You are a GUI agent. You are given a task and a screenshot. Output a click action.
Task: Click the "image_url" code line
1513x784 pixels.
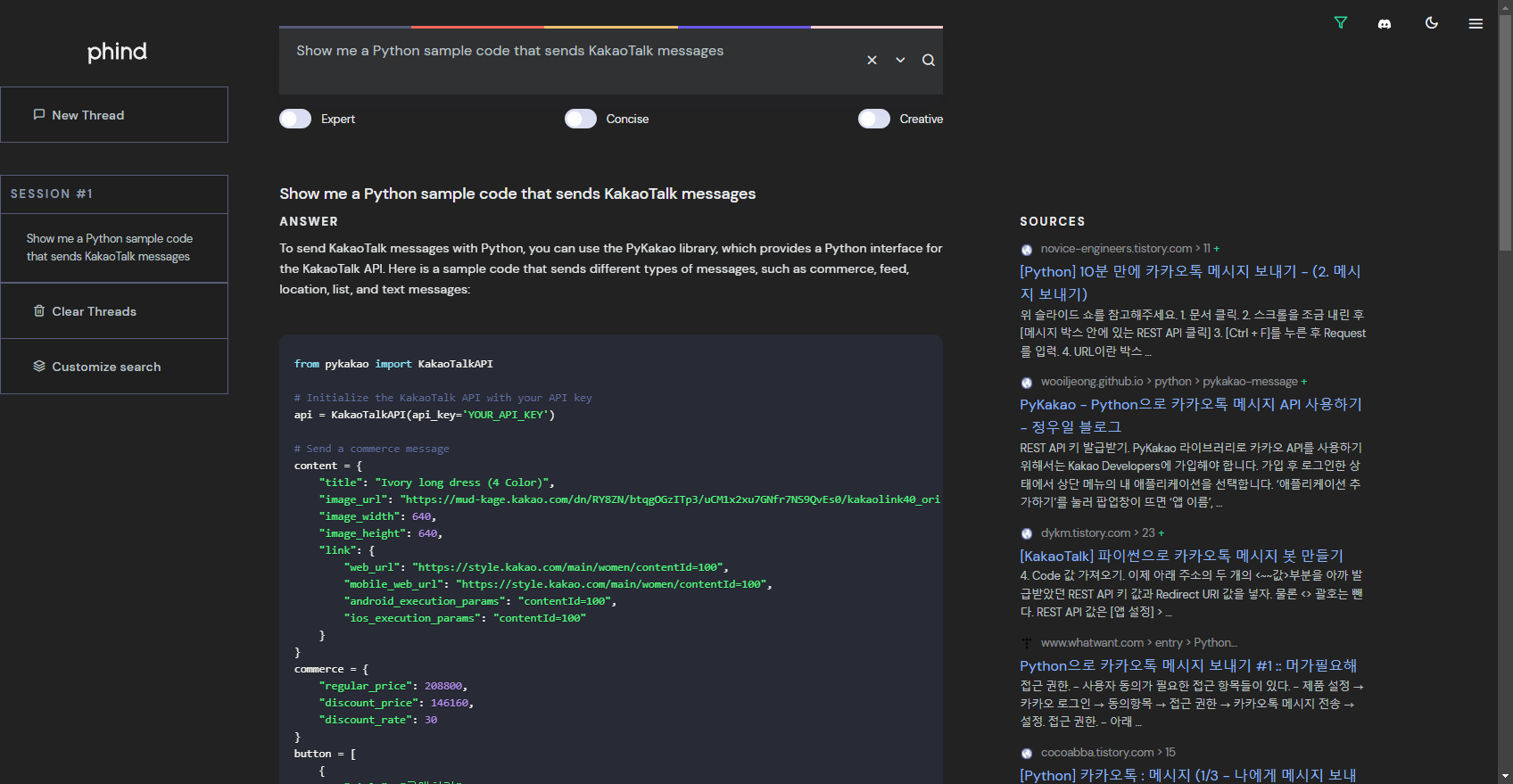629,499
